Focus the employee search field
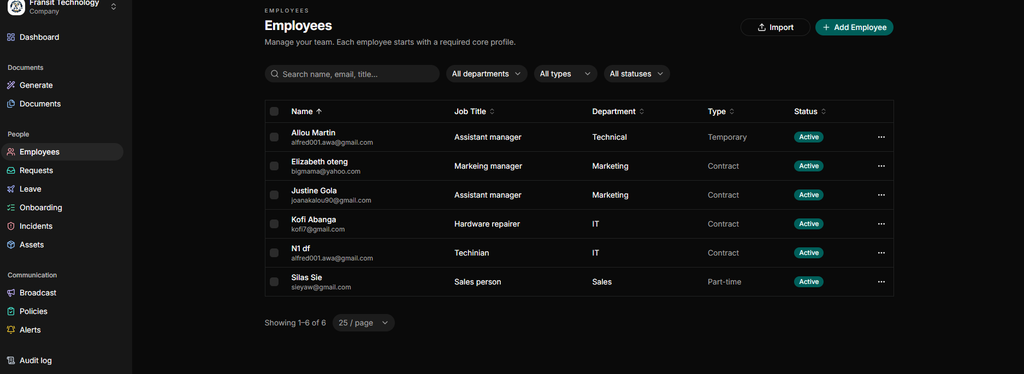Image resolution: width=1024 pixels, height=374 pixels. (352, 74)
